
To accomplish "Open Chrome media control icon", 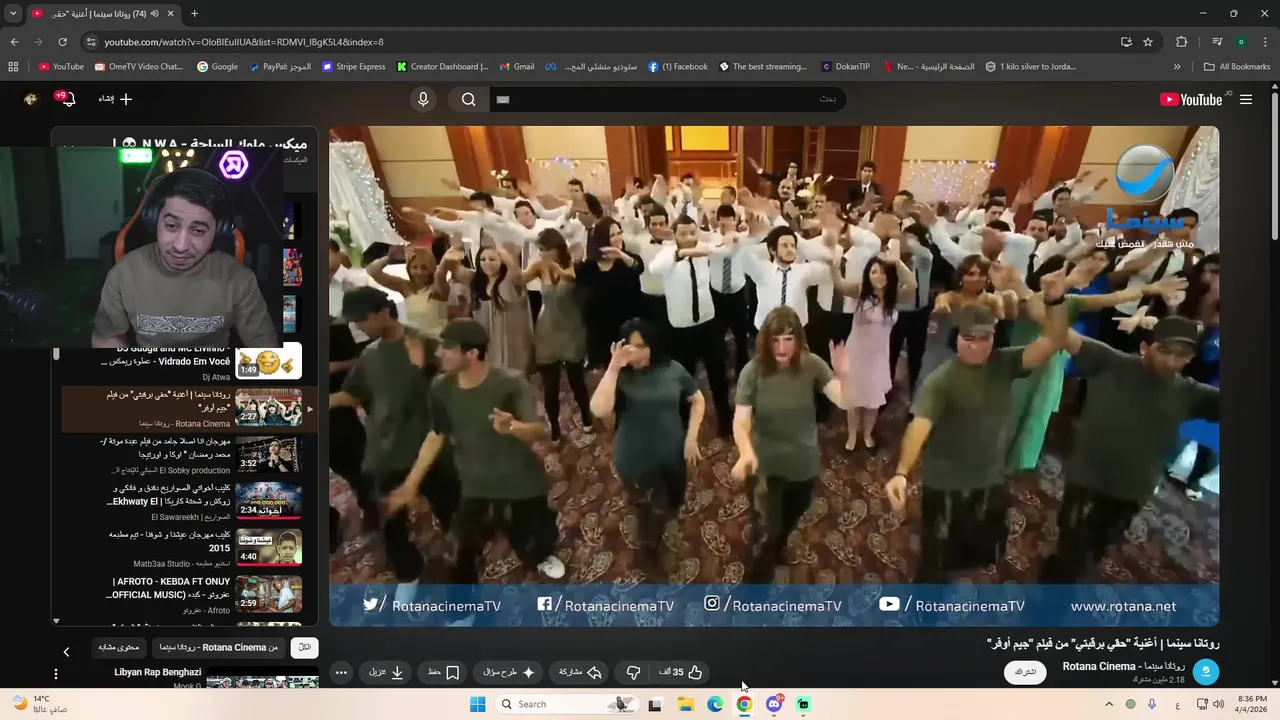I will (1217, 42).
